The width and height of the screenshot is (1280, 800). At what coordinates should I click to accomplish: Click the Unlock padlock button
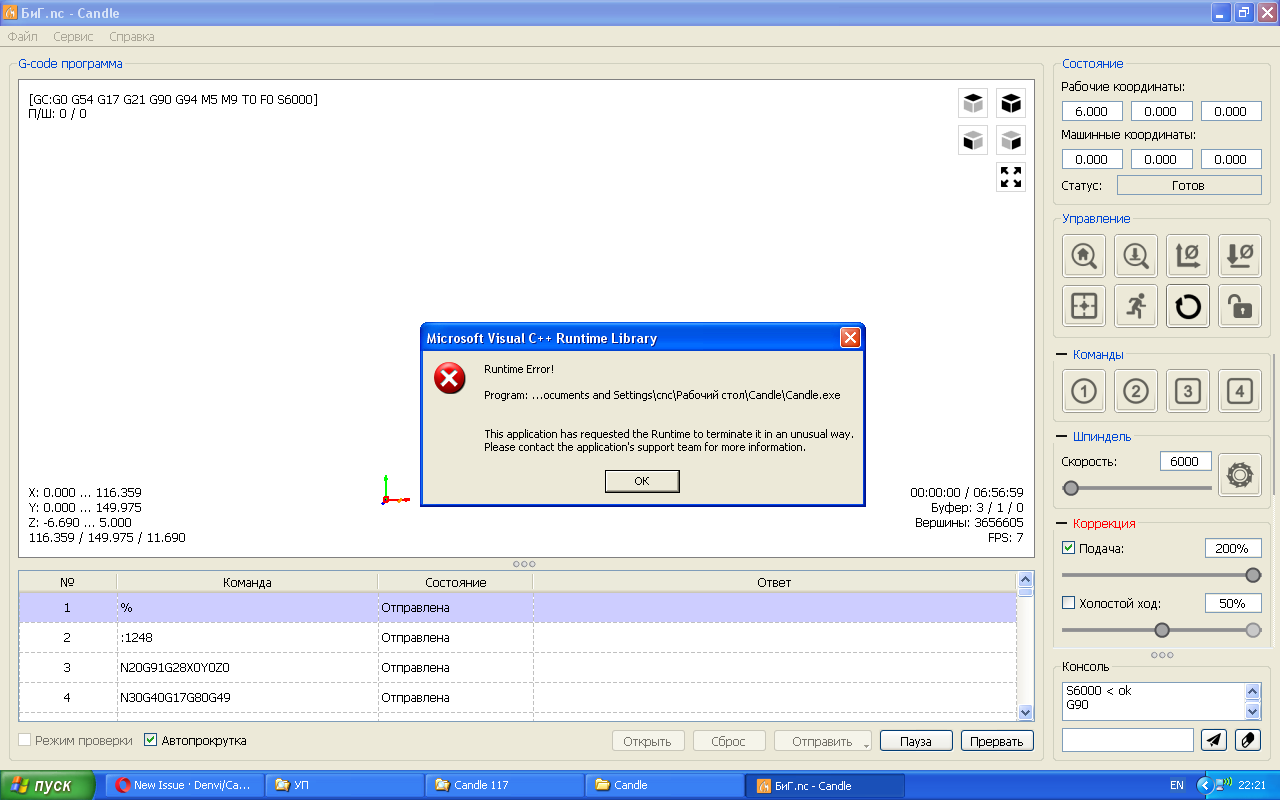(1240, 306)
